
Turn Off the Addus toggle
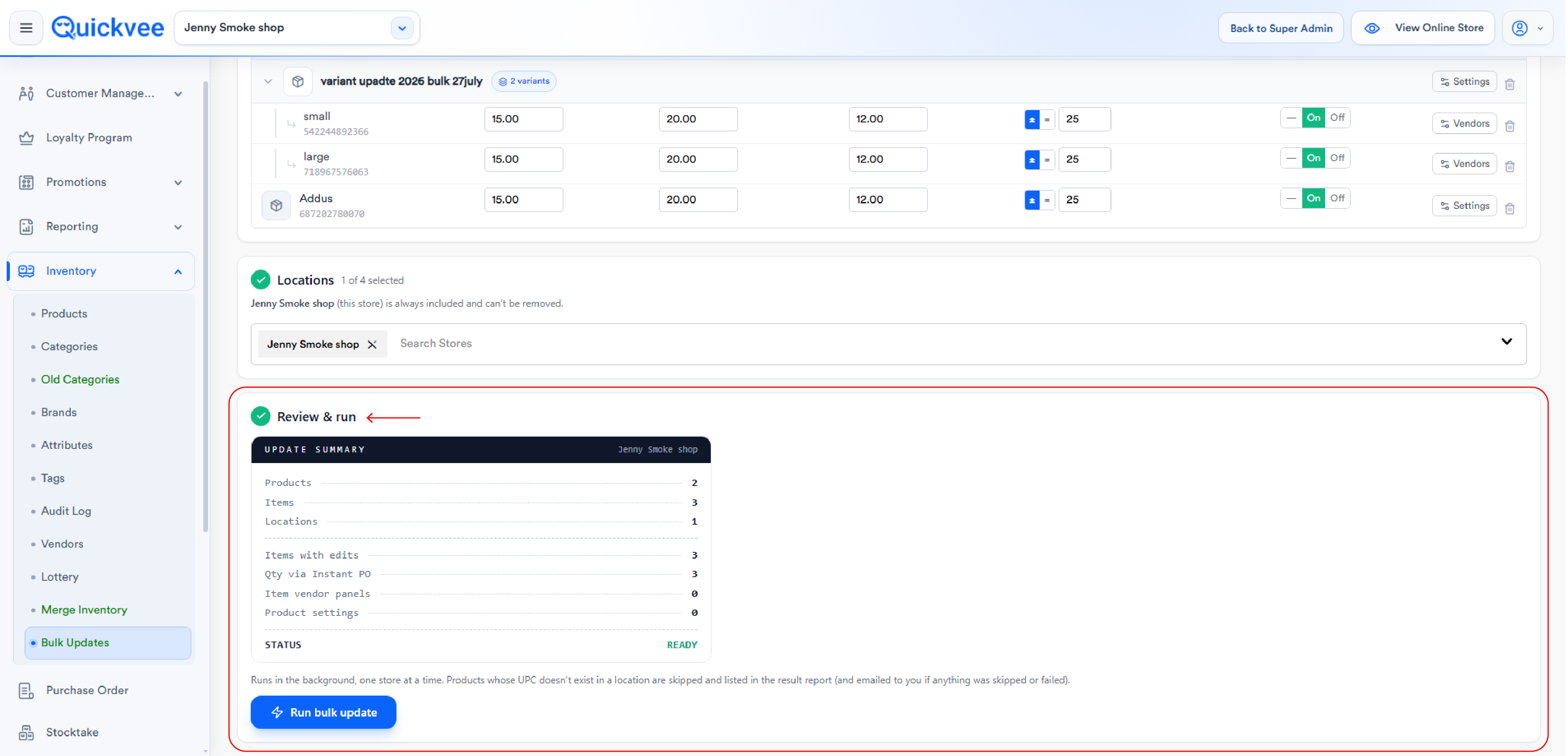coord(1337,198)
